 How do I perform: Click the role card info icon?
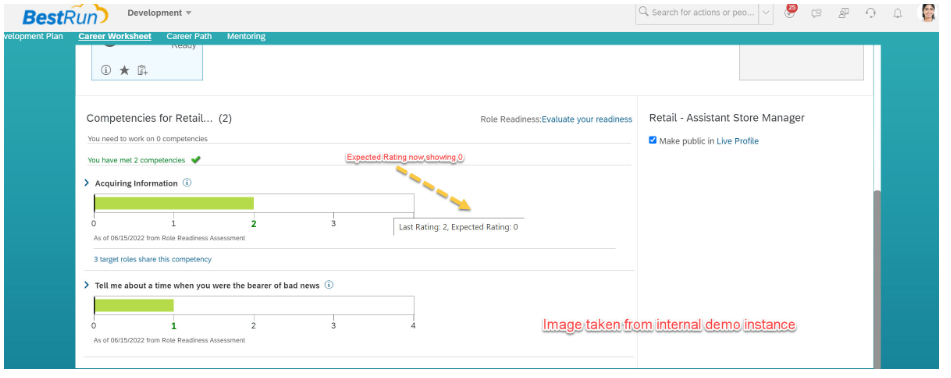pyautogui.click(x=106, y=70)
